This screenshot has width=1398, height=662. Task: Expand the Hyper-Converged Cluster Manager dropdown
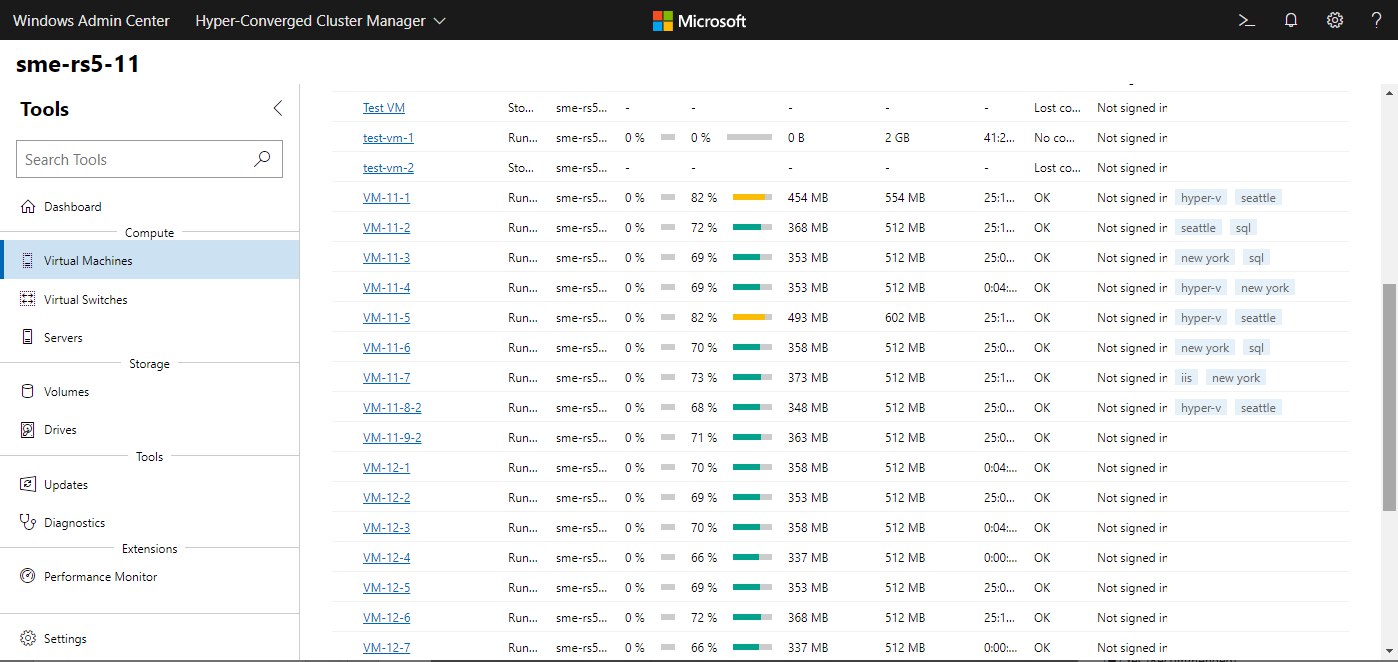(441, 21)
